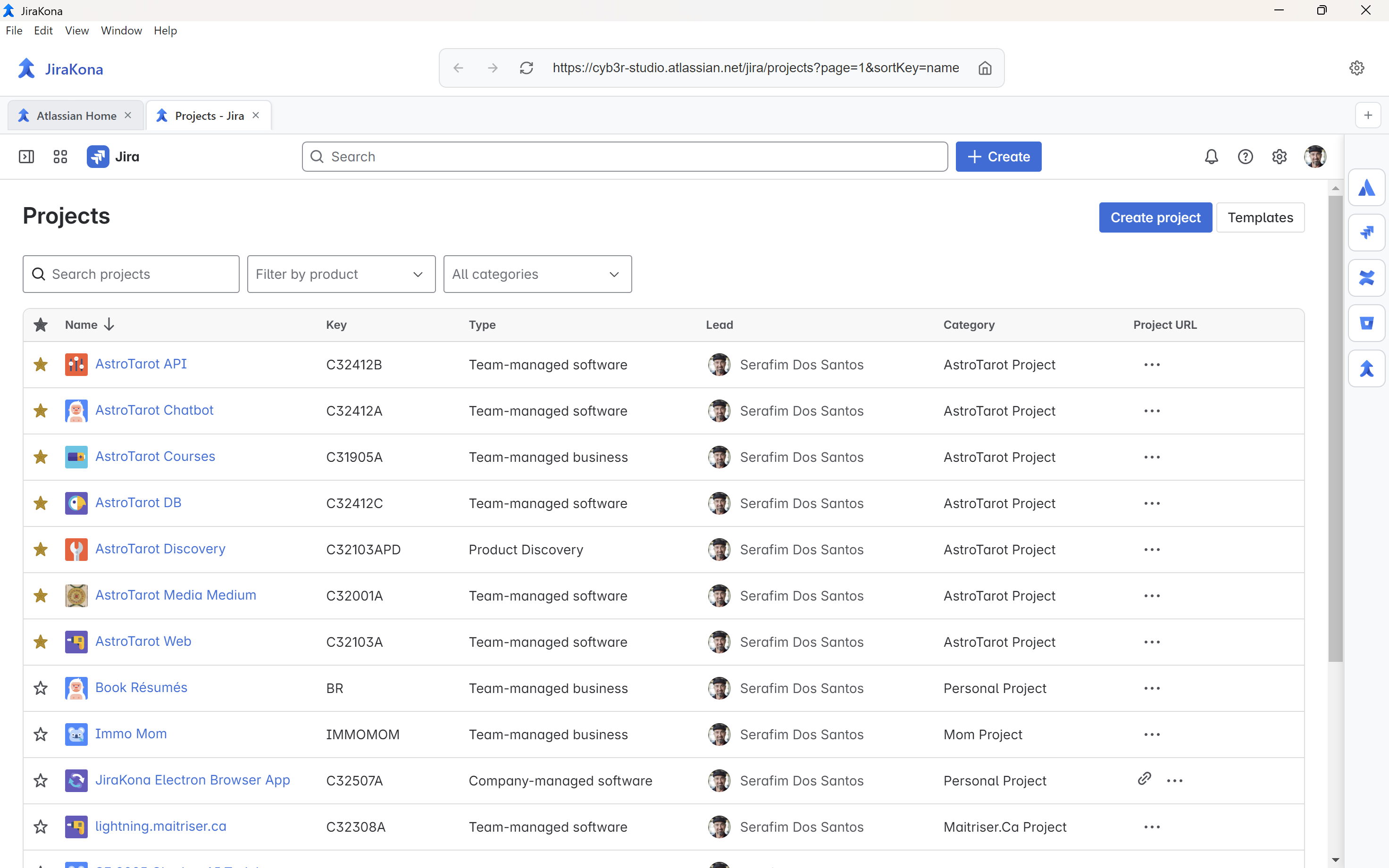The width and height of the screenshot is (1389, 868).
Task: Click the page vertical scrollbar thumb
Action: click(x=1335, y=428)
